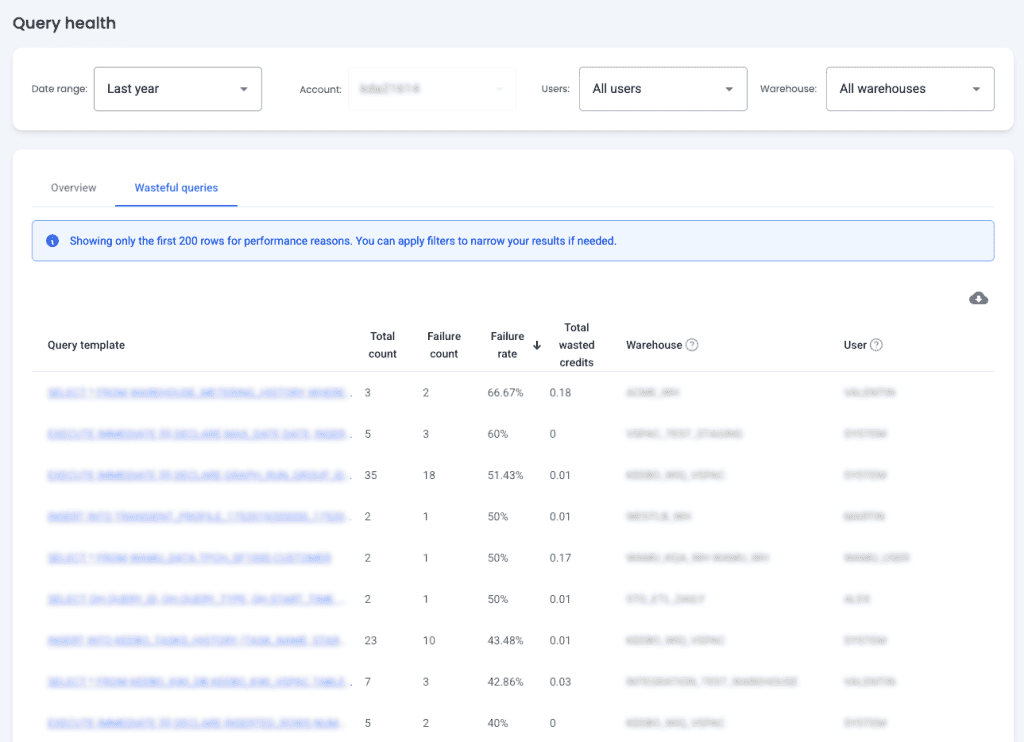
Task: Open query template with 40% failure rate
Action: (x=195, y=723)
